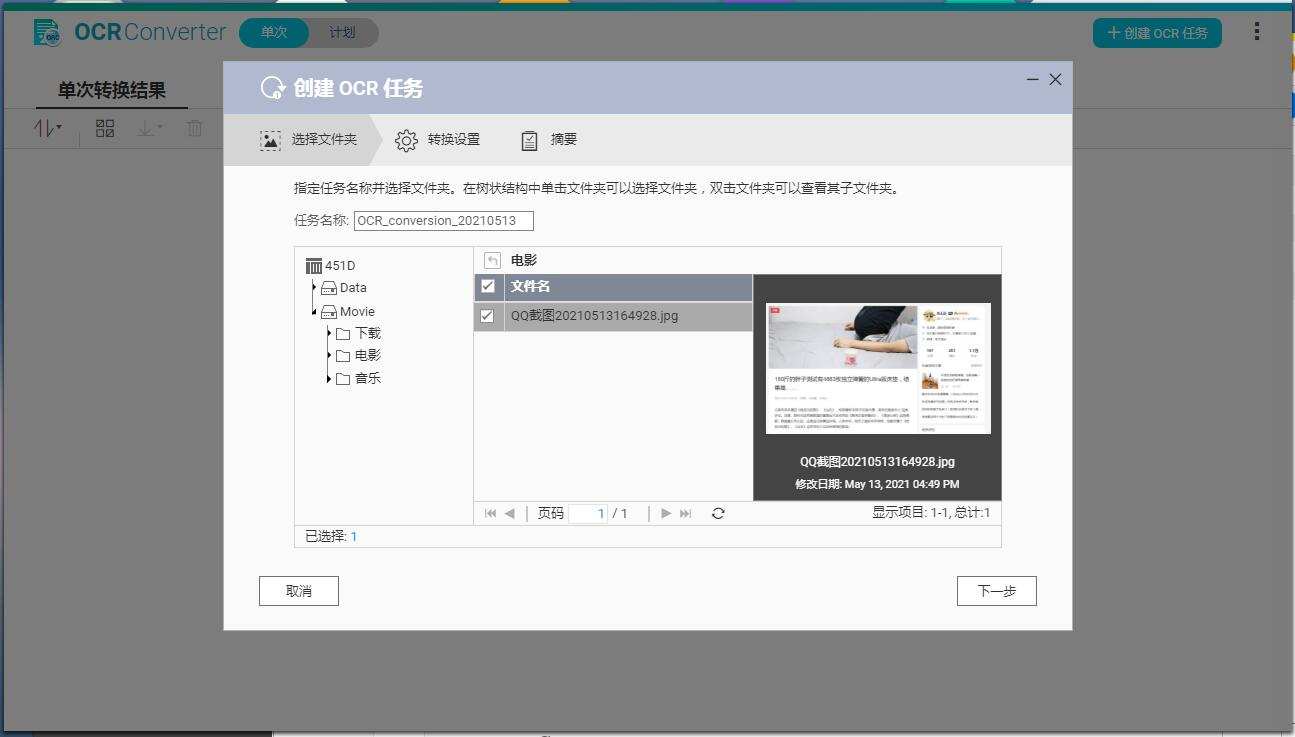Click the 摘要 summary step icon
Screen dimensions: 1295x737
pyautogui.click(x=529, y=140)
